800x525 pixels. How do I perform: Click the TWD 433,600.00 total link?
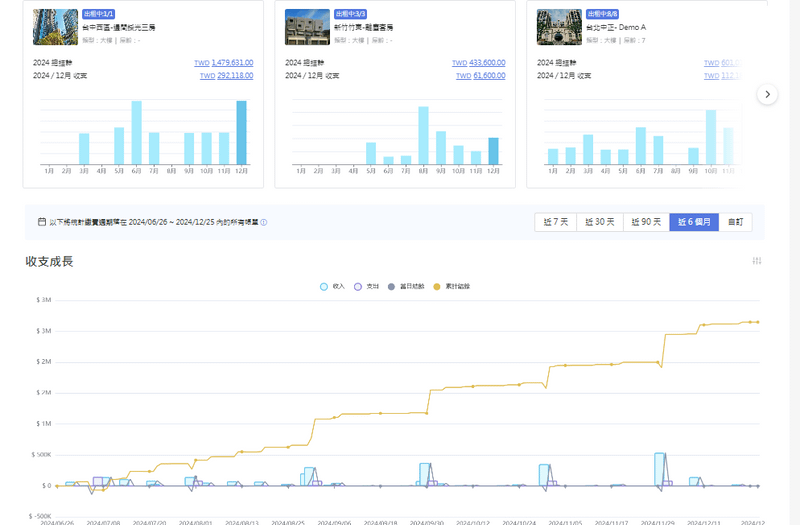479,62
